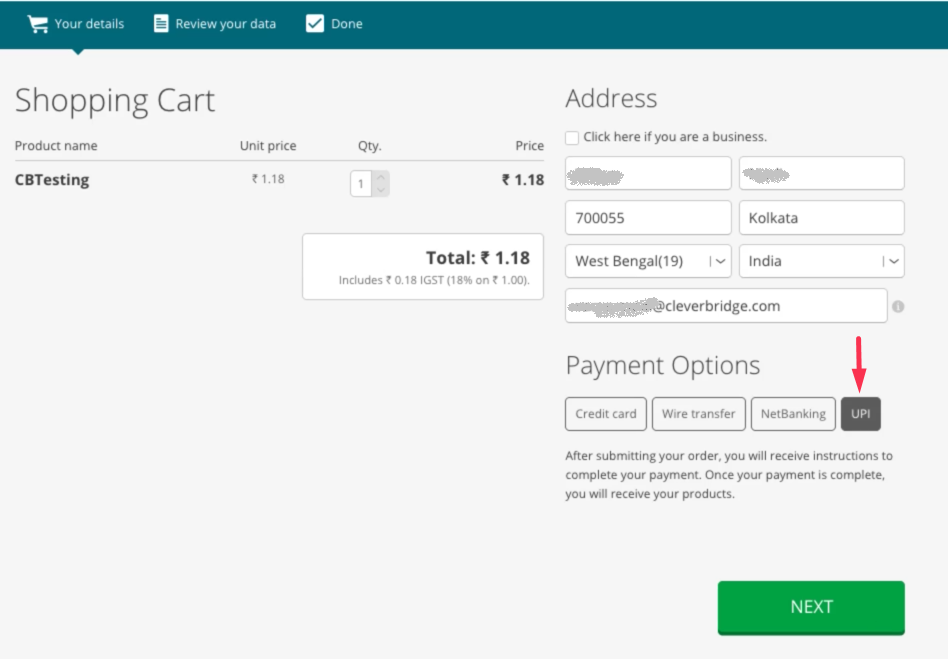This screenshot has width=948, height=659.
Task: Click the postal code field showing 700055
Action: pos(647,217)
